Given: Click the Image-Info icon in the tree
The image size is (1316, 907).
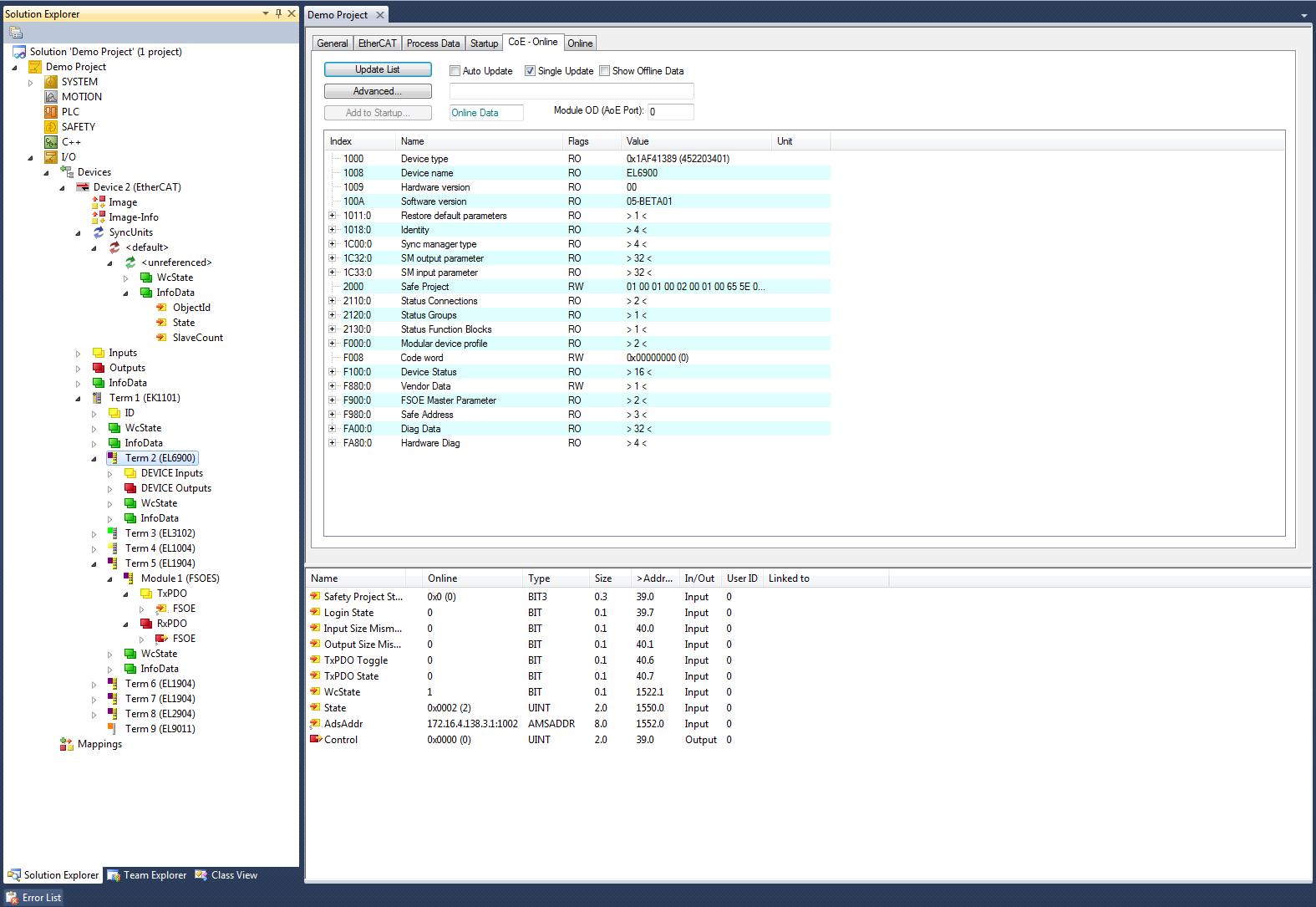Looking at the screenshot, I should click(99, 217).
